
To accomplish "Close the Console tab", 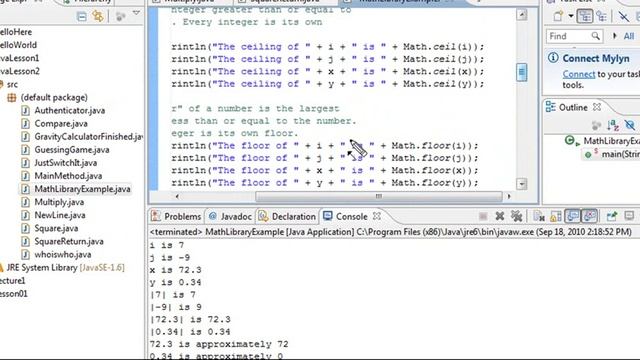I will point(377,216).
